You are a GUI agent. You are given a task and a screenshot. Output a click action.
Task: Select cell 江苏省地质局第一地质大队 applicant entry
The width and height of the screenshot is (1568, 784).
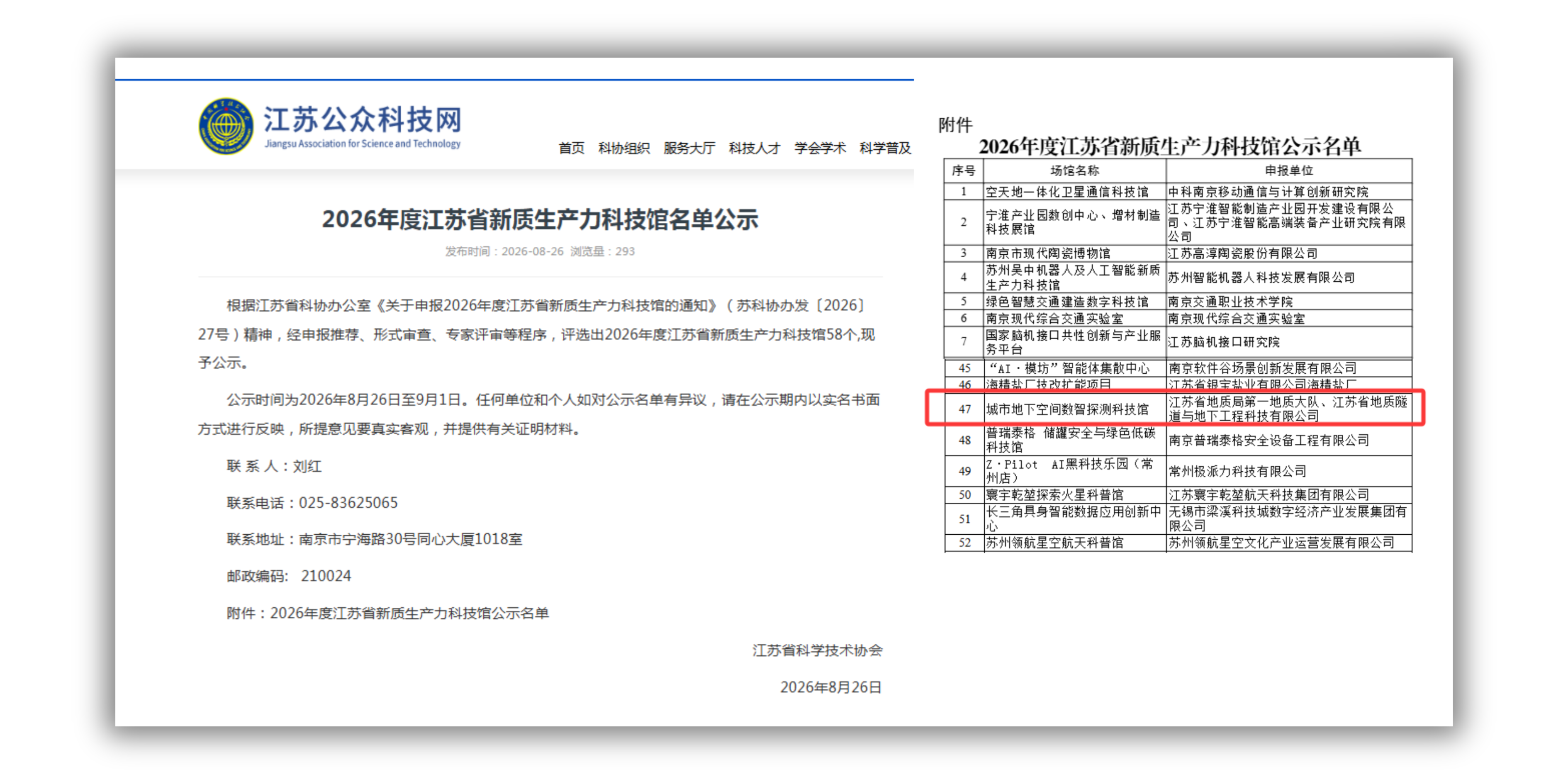point(1288,409)
